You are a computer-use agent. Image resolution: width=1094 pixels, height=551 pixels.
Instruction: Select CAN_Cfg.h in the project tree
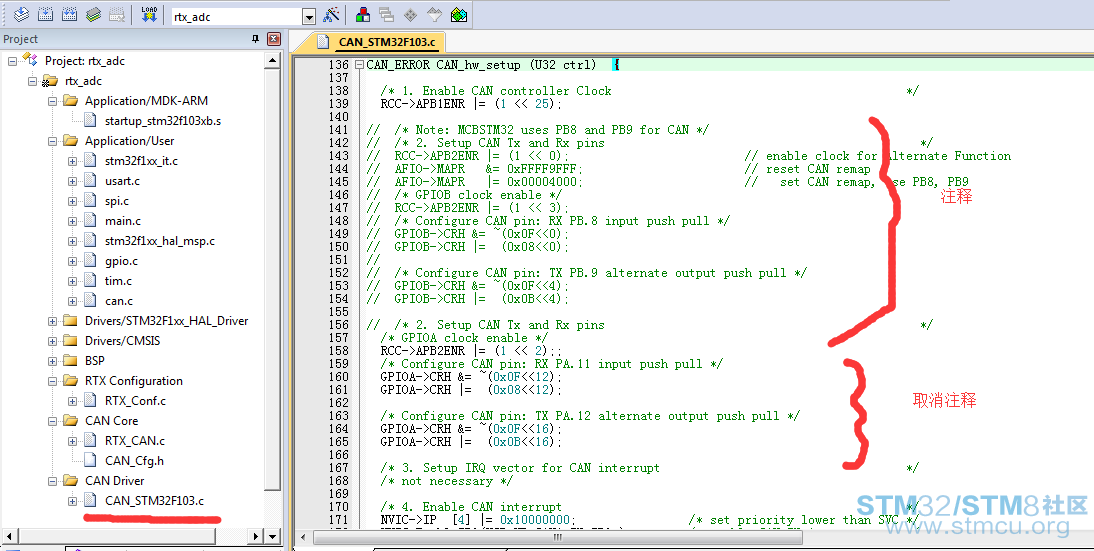coord(134,460)
